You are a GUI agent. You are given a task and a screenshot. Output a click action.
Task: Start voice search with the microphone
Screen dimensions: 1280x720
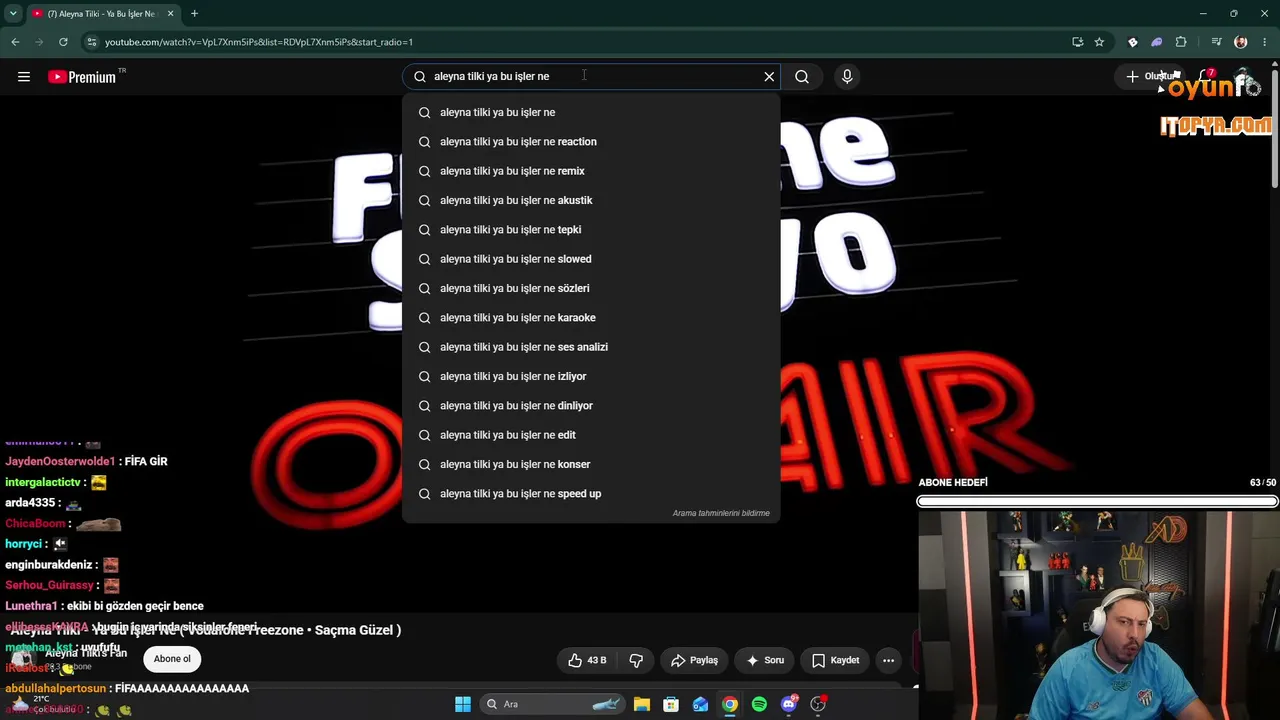pyautogui.click(x=847, y=77)
